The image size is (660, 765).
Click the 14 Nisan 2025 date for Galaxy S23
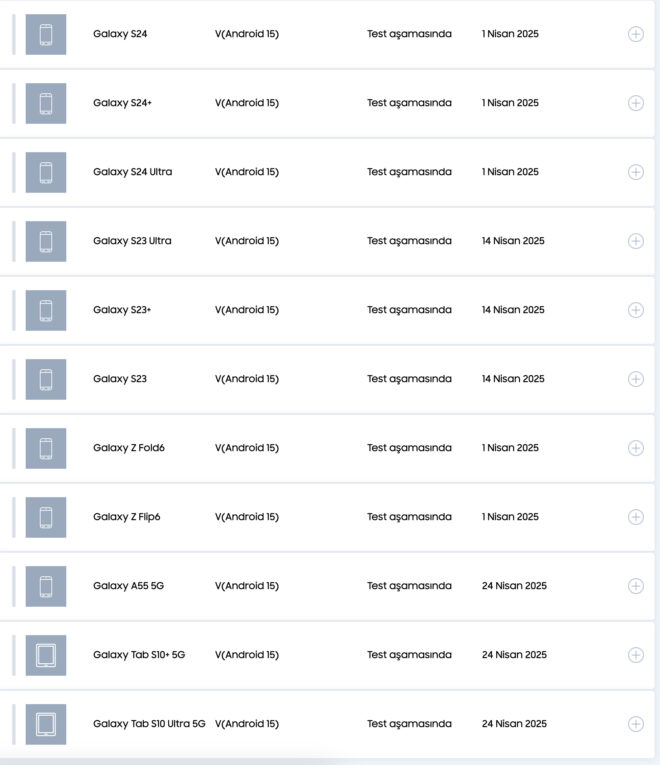[x=513, y=379]
